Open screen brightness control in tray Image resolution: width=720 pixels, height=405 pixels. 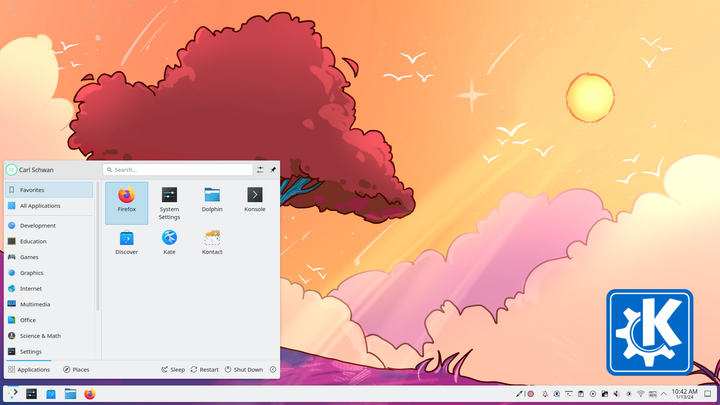click(x=629, y=394)
